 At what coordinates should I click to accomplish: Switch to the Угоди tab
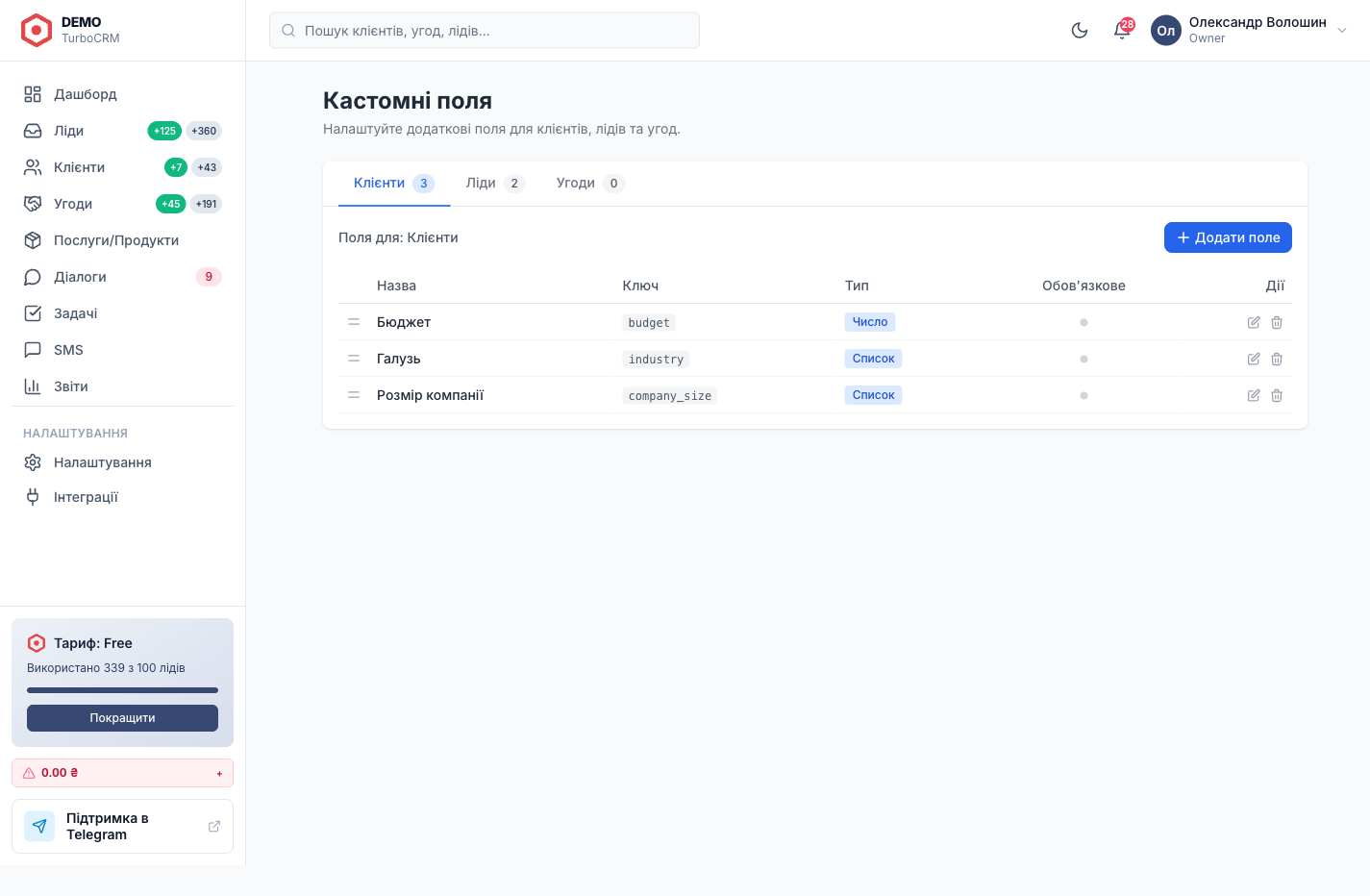(590, 183)
